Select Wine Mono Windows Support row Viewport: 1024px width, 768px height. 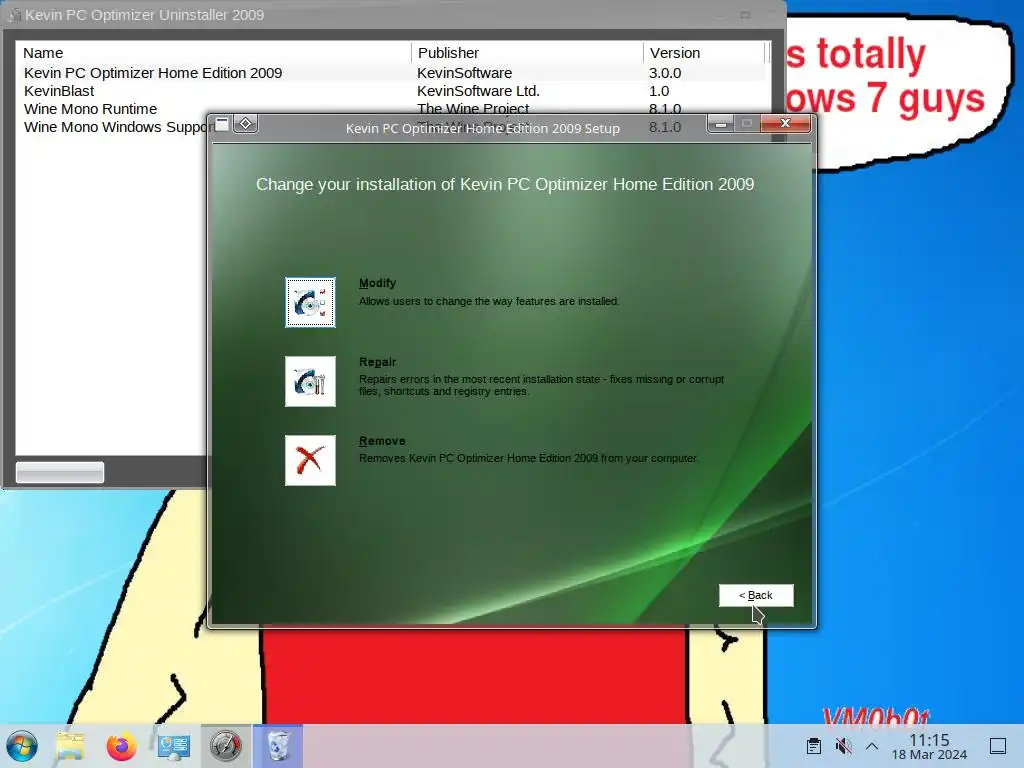point(119,127)
